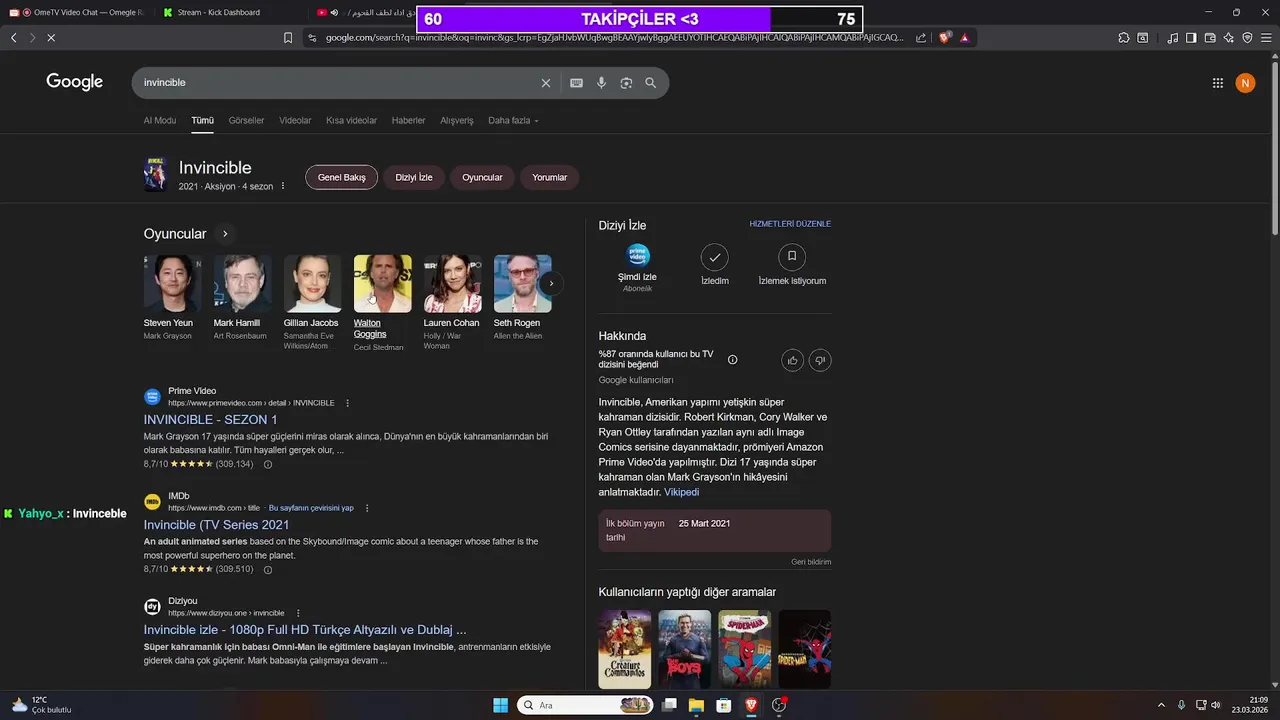Open the Diziyou Invincible izle result
The image size is (1280, 720).
305,630
